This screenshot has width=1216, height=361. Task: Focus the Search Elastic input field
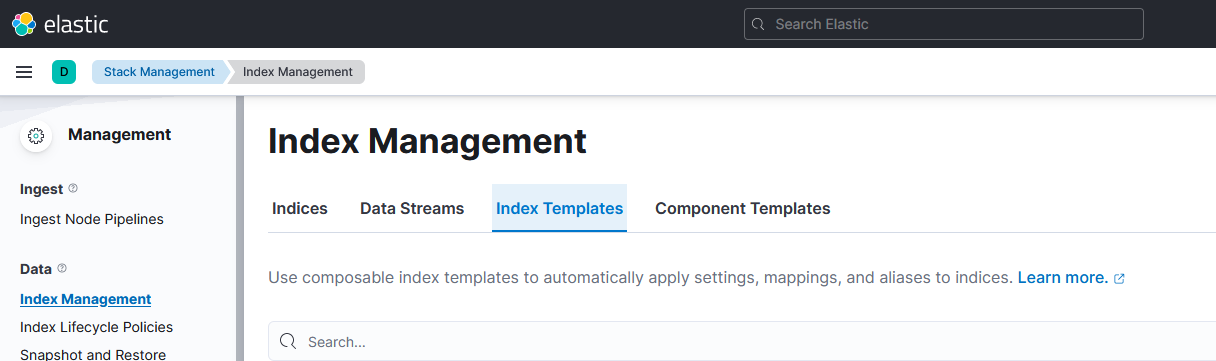(x=943, y=24)
